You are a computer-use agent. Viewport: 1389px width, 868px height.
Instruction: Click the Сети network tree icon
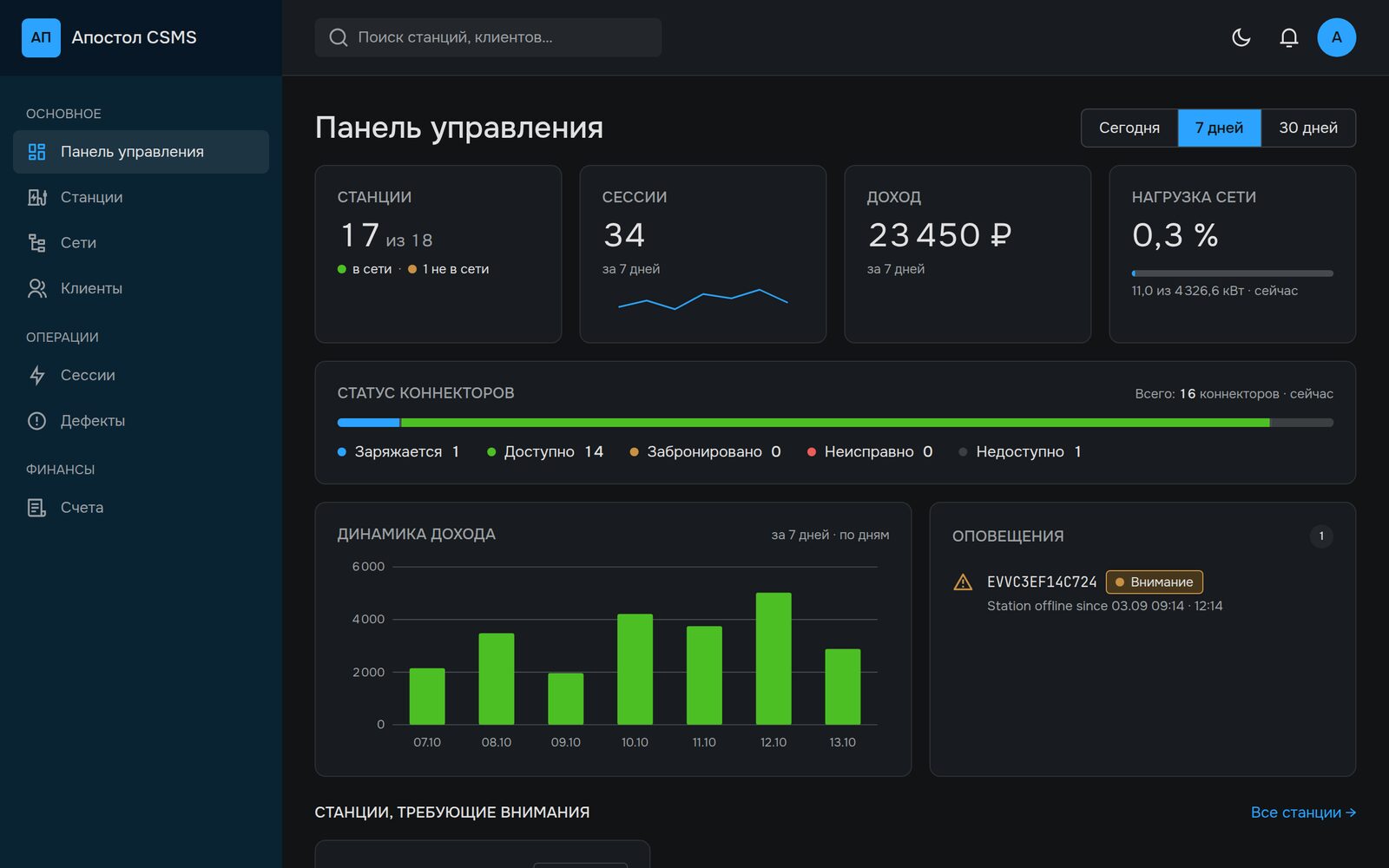36,243
